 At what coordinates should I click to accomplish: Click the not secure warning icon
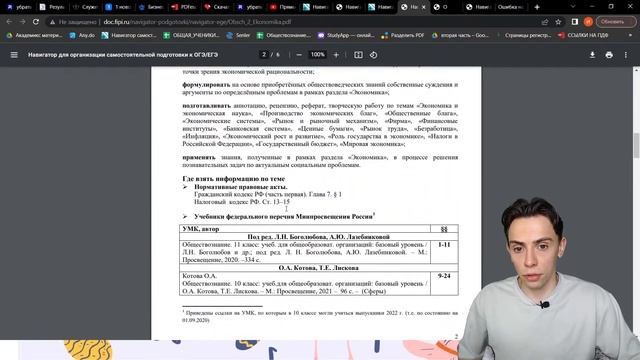(x=52, y=22)
